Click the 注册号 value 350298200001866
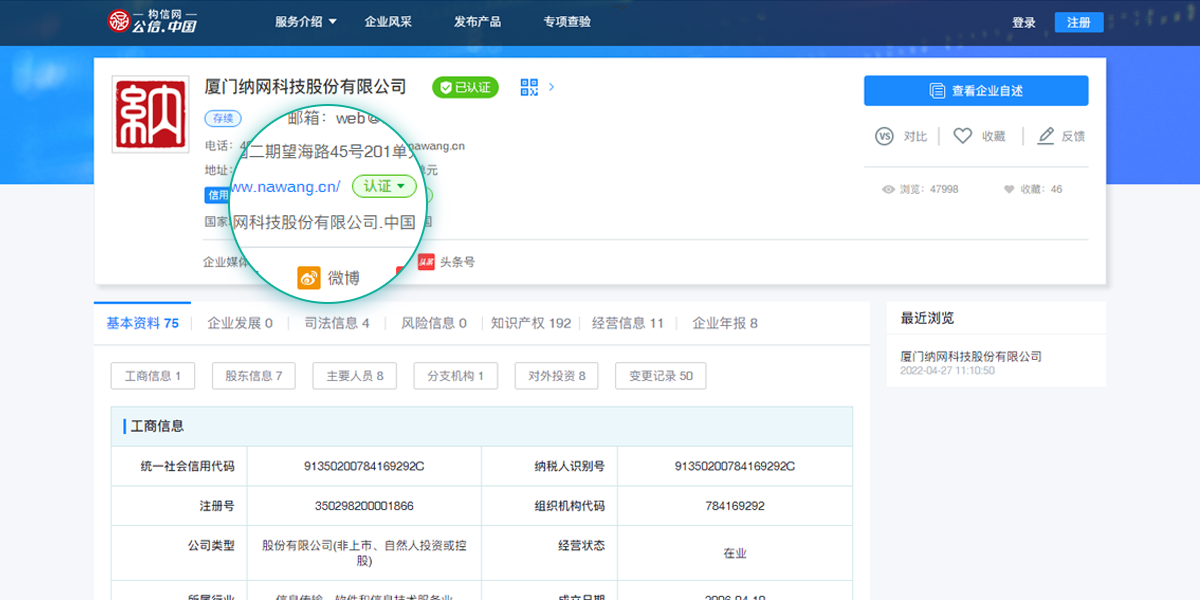 point(364,506)
